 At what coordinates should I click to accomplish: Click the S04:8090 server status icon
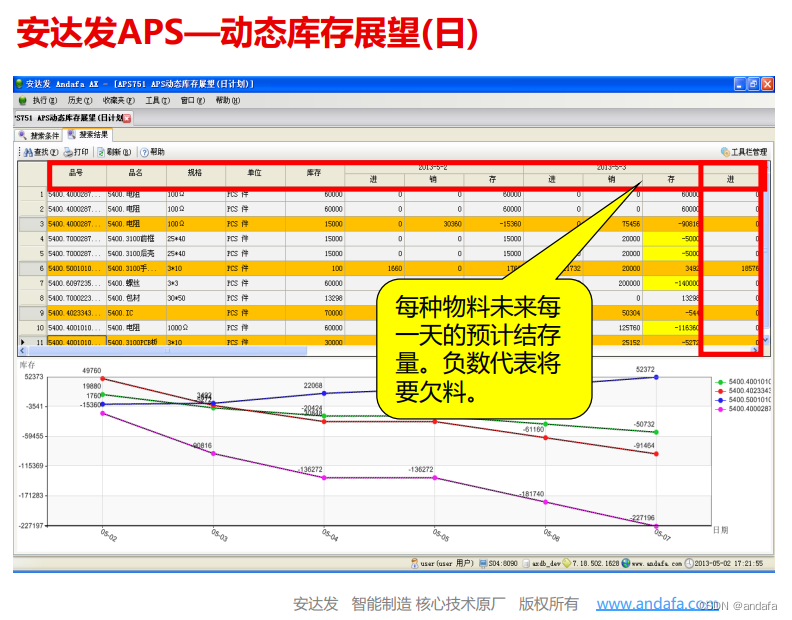pyautogui.click(x=483, y=563)
